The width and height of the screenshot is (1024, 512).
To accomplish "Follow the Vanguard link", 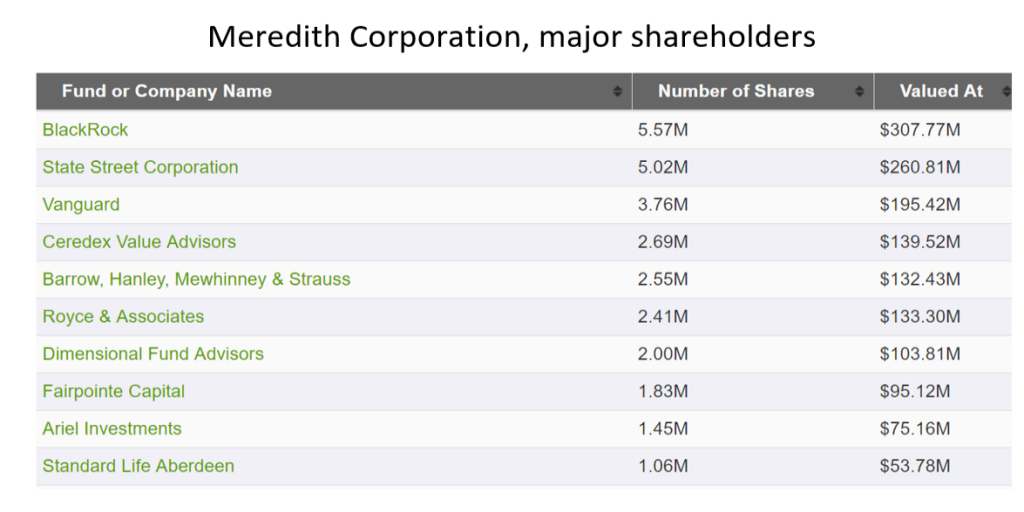I will pyautogui.click(x=81, y=204).
